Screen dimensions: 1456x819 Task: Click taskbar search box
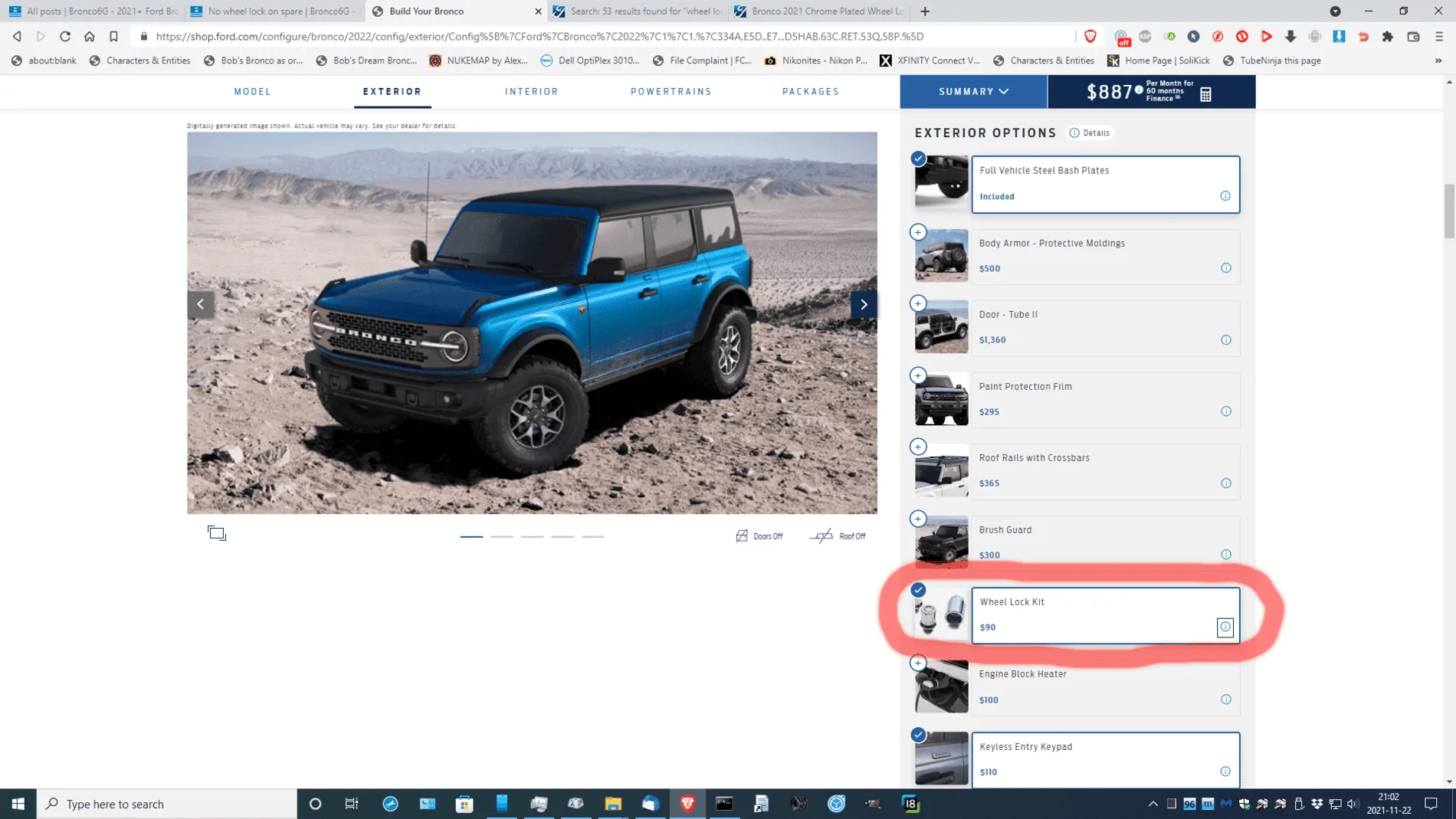tap(167, 804)
